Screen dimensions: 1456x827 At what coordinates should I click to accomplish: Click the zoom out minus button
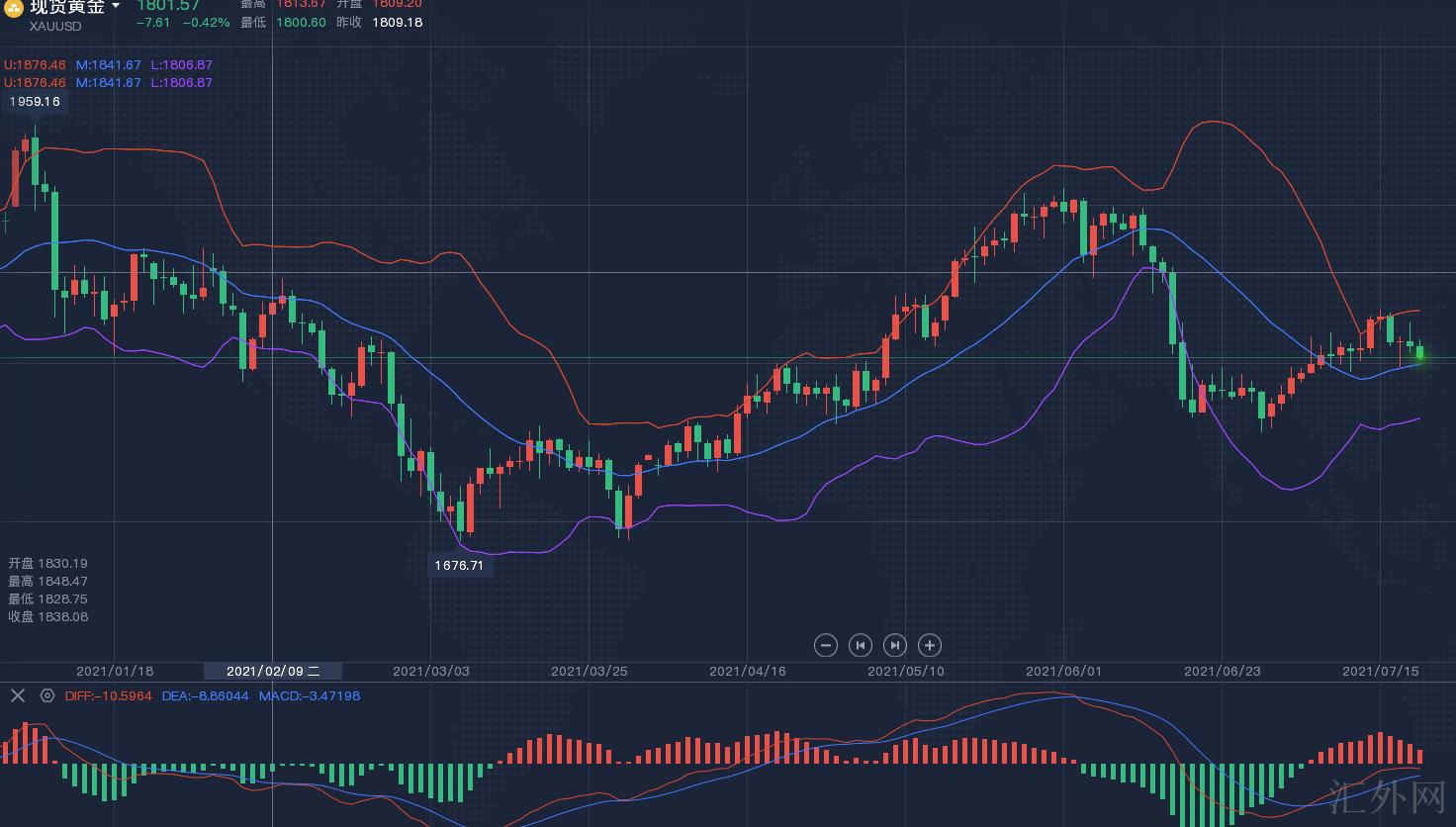[x=825, y=645]
